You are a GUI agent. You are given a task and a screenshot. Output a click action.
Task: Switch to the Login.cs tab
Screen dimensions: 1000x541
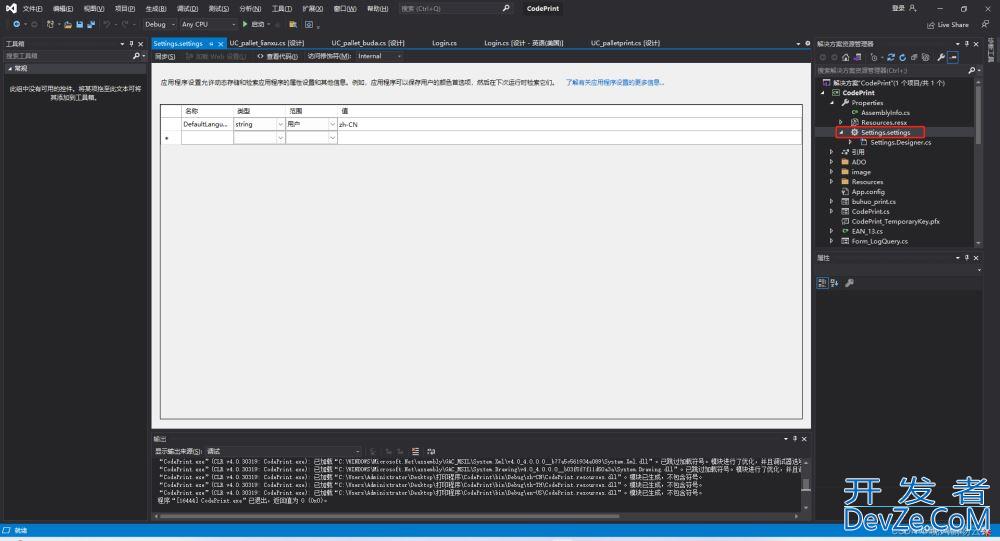(444, 43)
